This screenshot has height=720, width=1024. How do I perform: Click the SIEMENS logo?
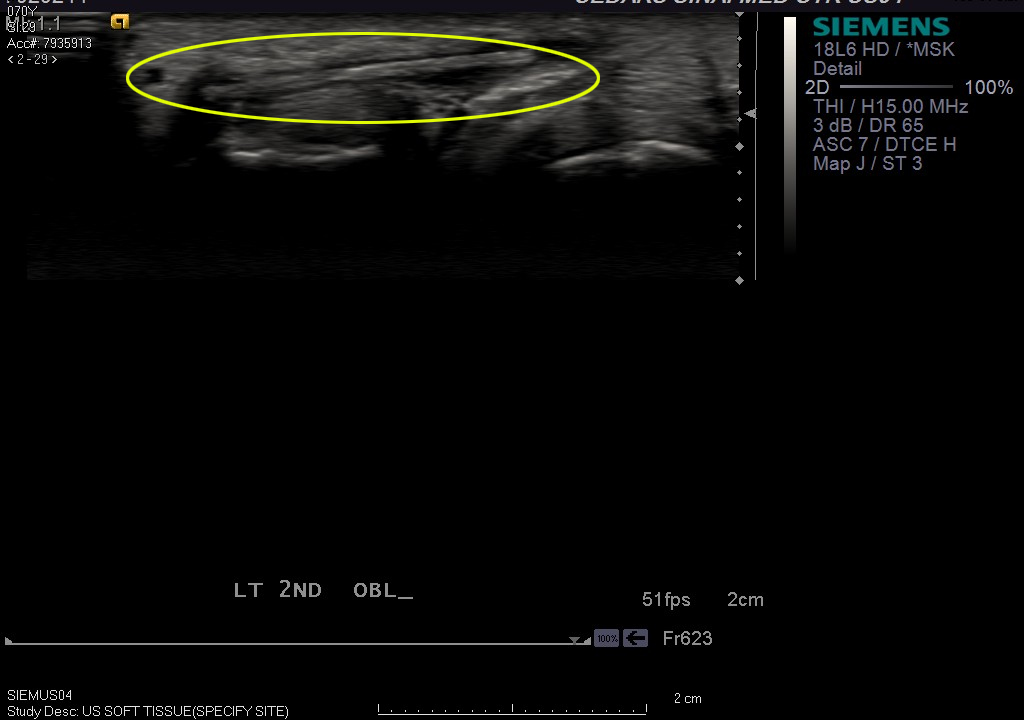pyautogui.click(x=881, y=26)
